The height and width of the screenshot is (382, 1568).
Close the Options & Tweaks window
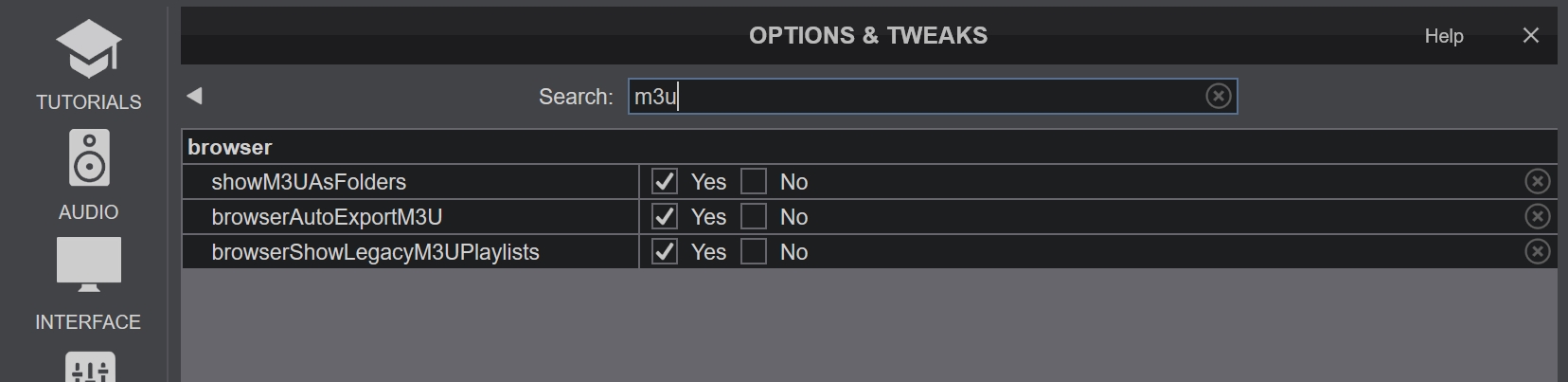tap(1531, 35)
